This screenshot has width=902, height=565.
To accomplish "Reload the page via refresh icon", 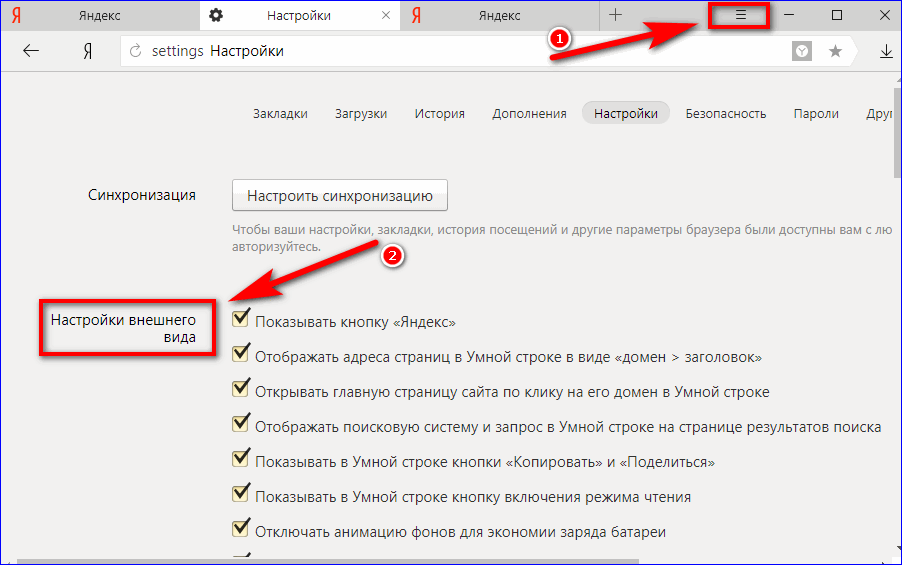I will (135, 51).
